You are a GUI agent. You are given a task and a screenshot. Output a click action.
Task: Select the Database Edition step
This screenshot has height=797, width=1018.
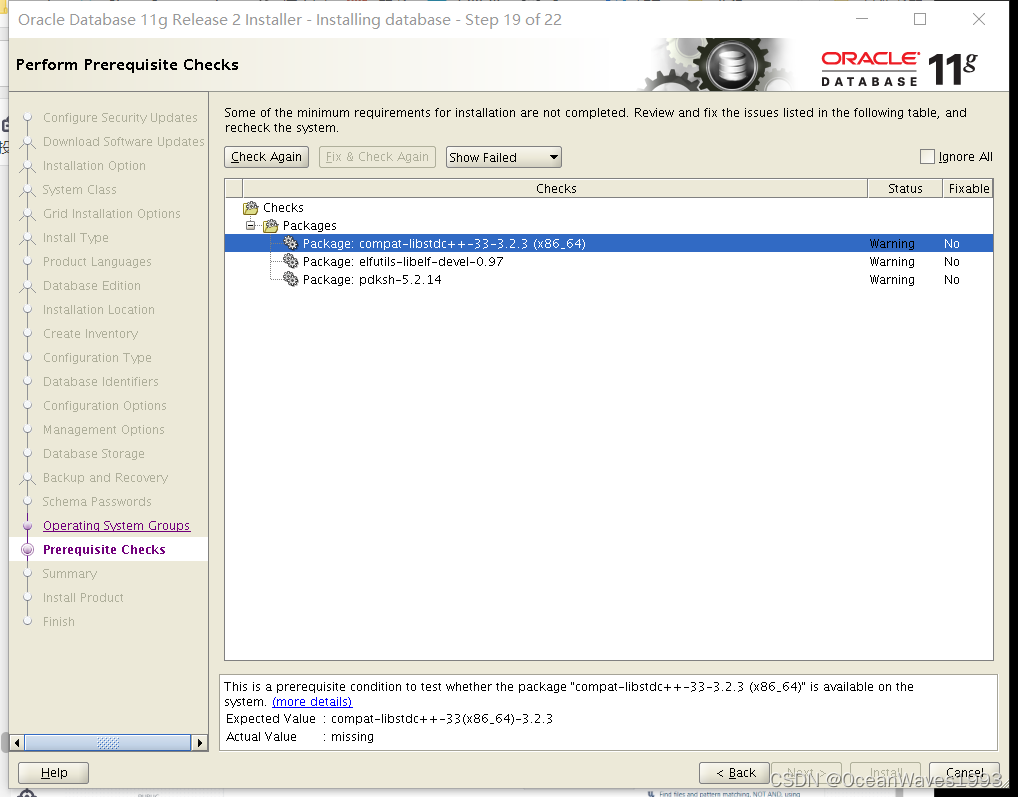[x=92, y=286]
